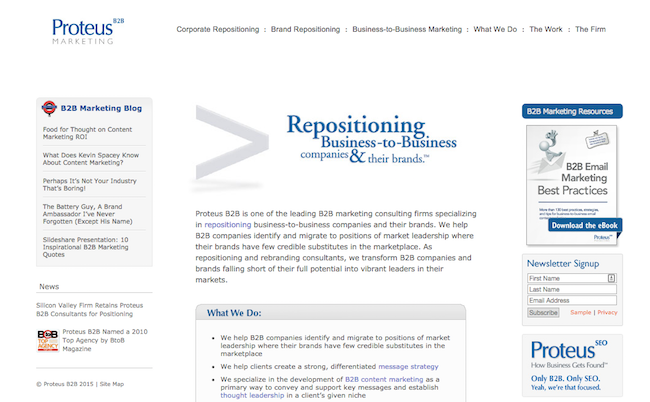Open the newsletter Privacy link
650x402 pixels.
pyautogui.click(x=607, y=312)
